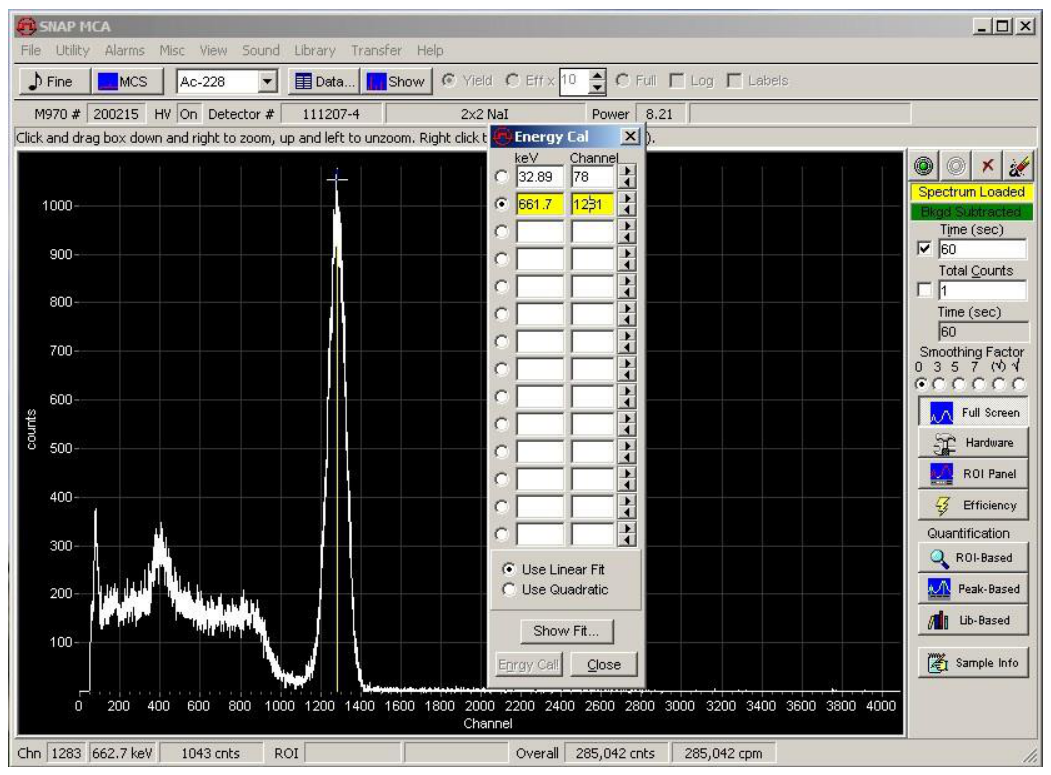Click the peak cursor marker on spectrum

coord(336,179)
